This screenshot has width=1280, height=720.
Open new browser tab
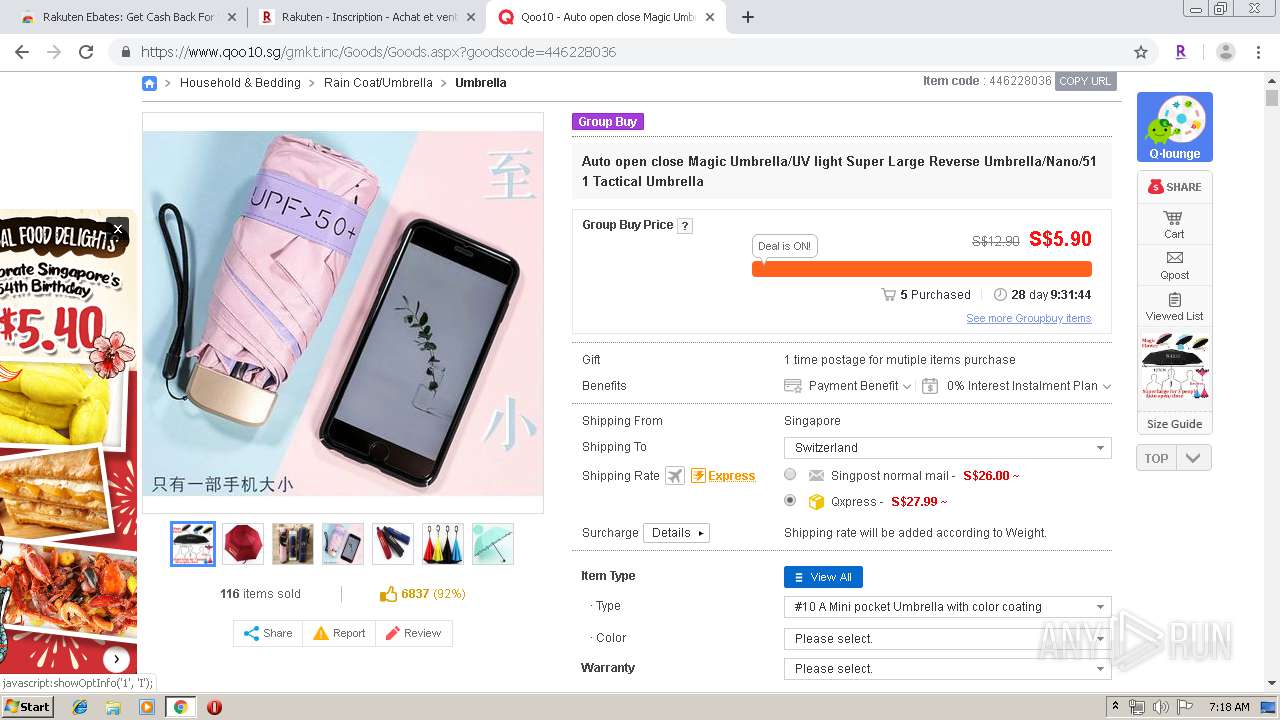[747, 17]
